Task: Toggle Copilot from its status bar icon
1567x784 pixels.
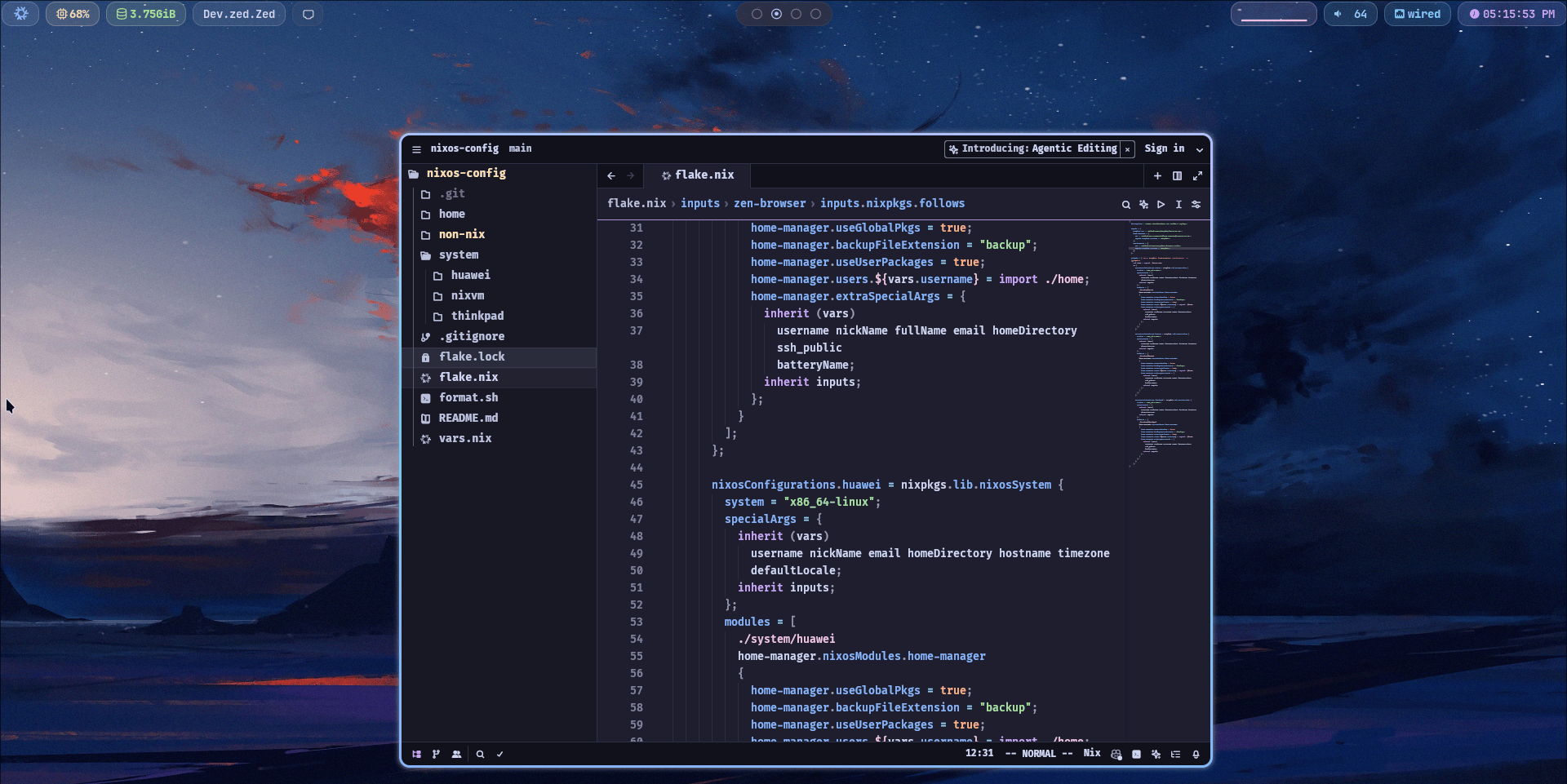Action: coord(1116,755)
